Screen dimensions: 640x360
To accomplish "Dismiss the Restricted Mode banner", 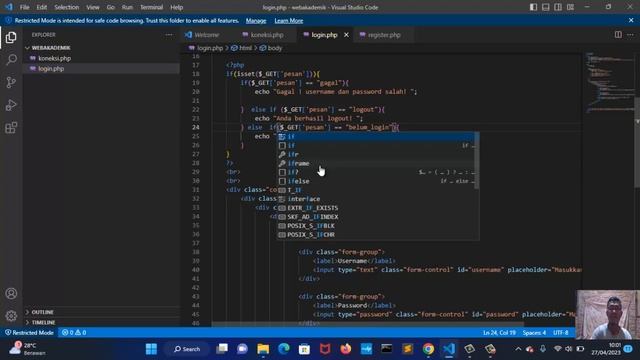I will pyautogui.click(x=631, y=20).
